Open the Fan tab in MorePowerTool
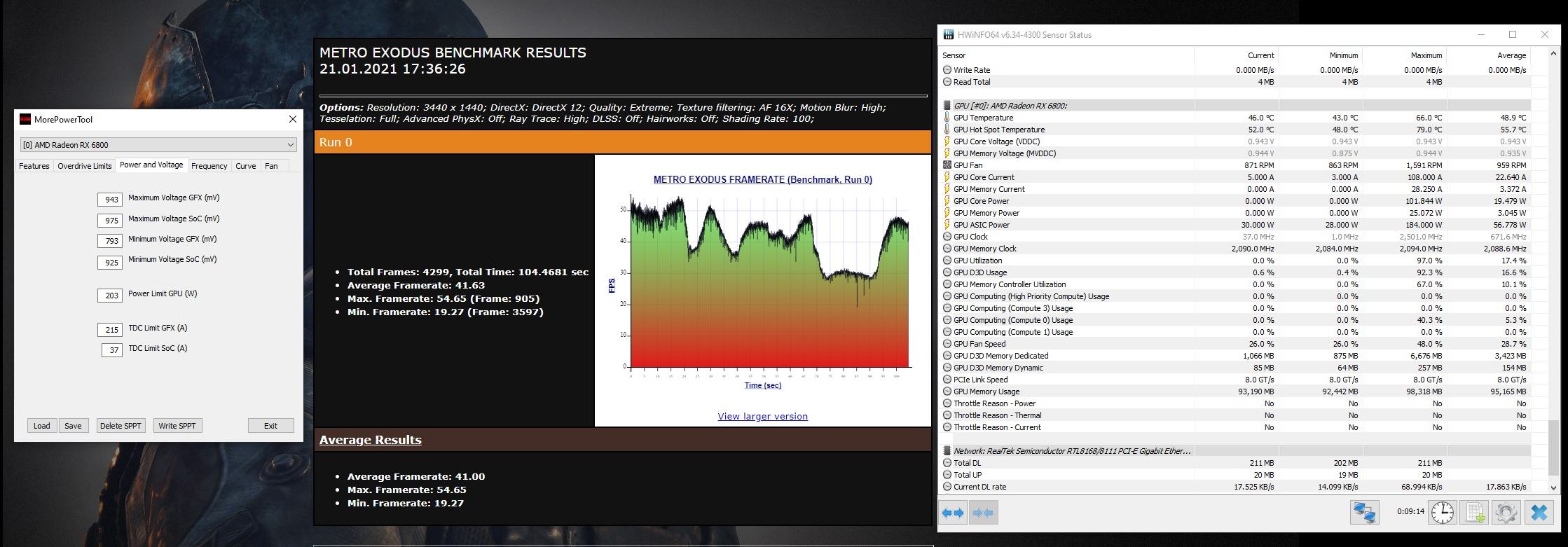 [271, 166]
